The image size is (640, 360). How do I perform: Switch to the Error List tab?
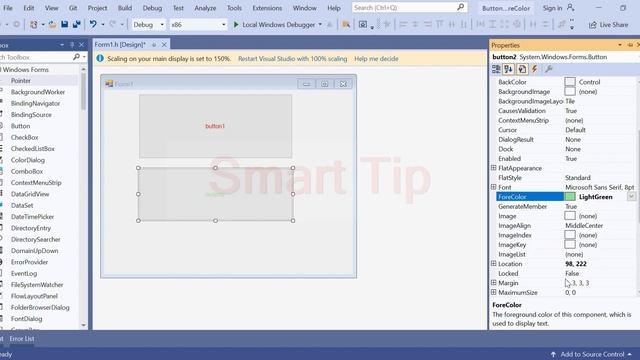coord(22,338)
